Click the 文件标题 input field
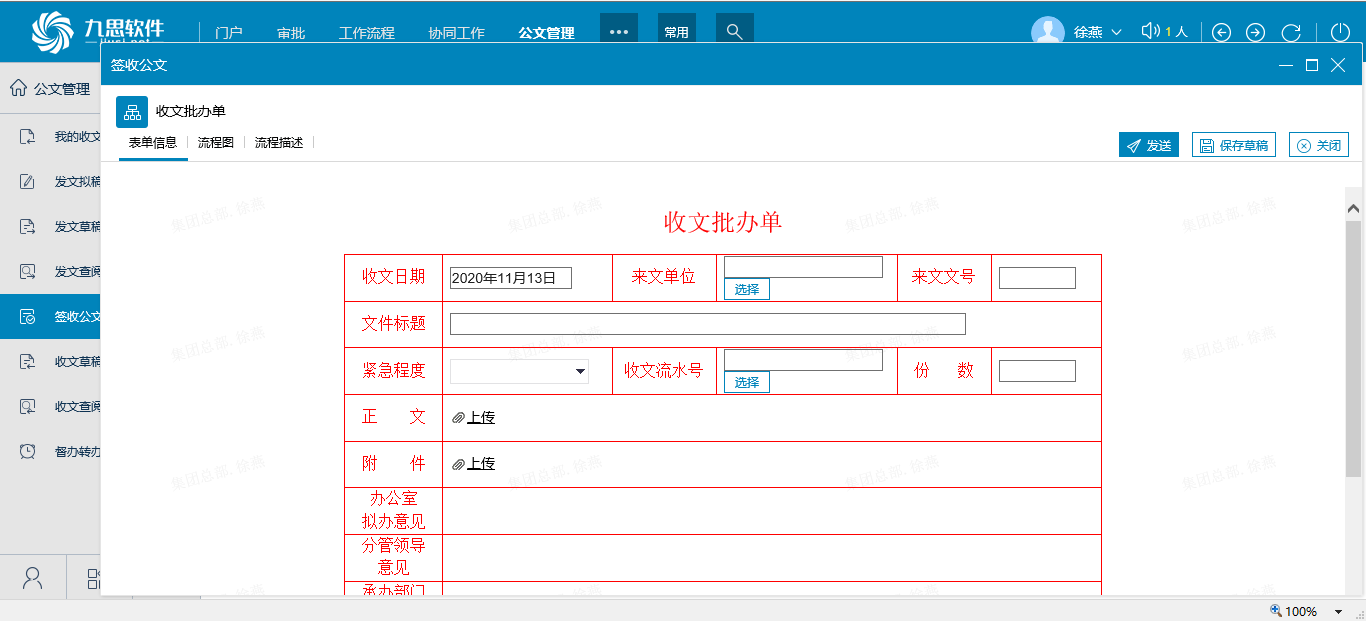This screenshot has height=621, width=1366. tap(707, 324)
